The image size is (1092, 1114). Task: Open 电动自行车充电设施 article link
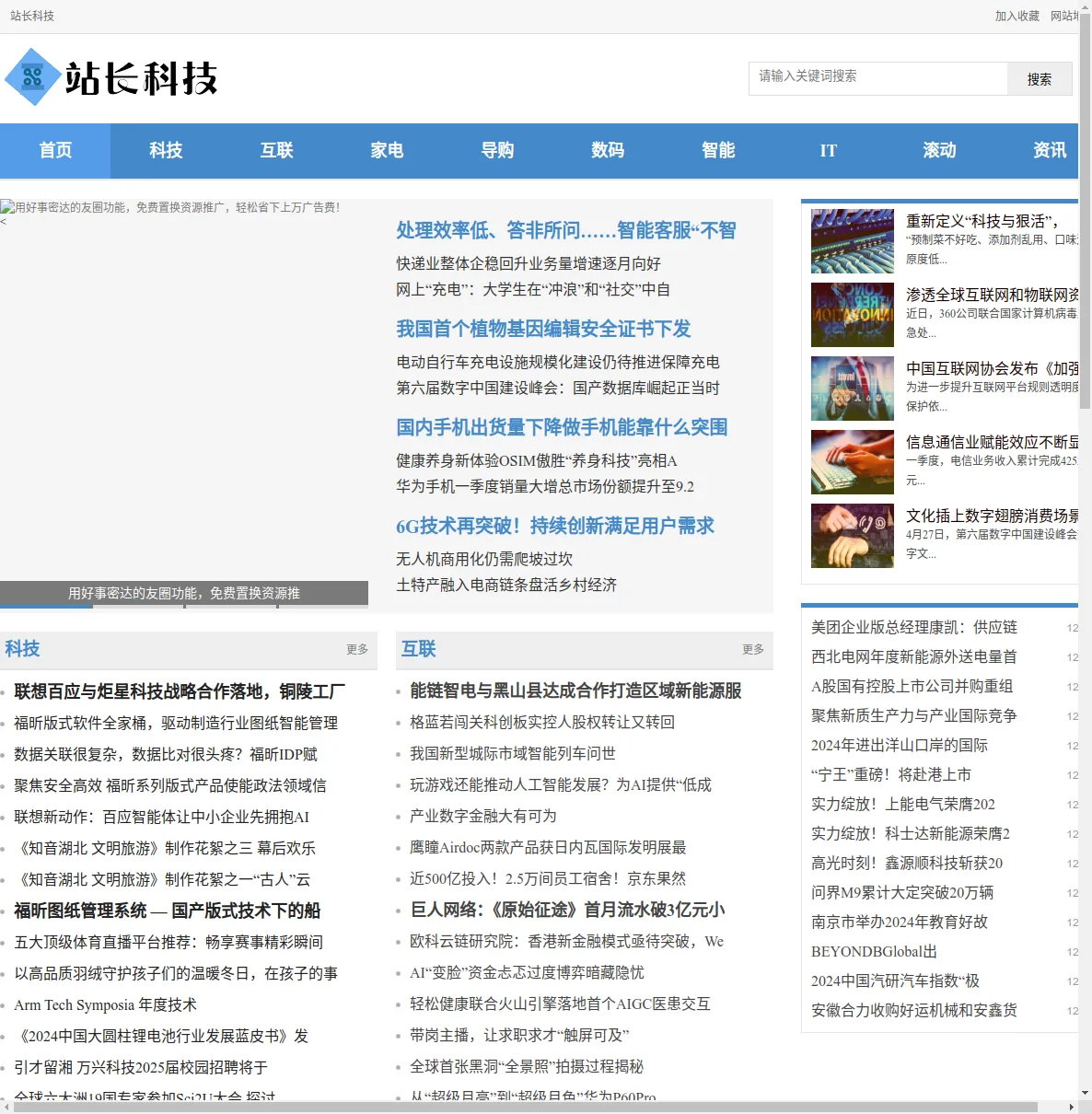[558, 362]
